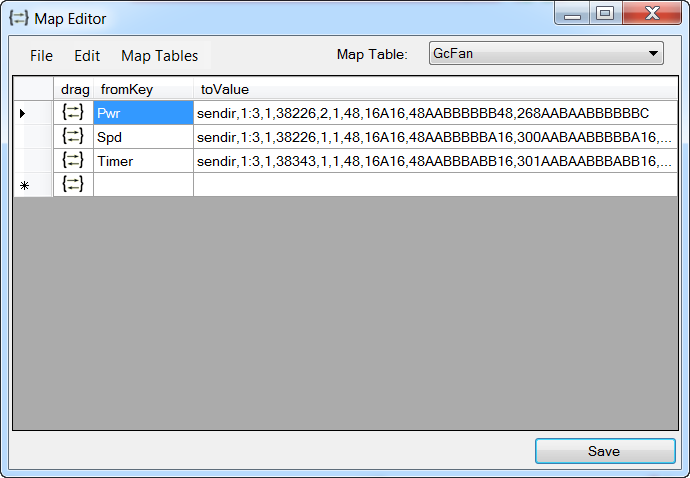Maximize the Map Editor window

[x=605, y=14]
